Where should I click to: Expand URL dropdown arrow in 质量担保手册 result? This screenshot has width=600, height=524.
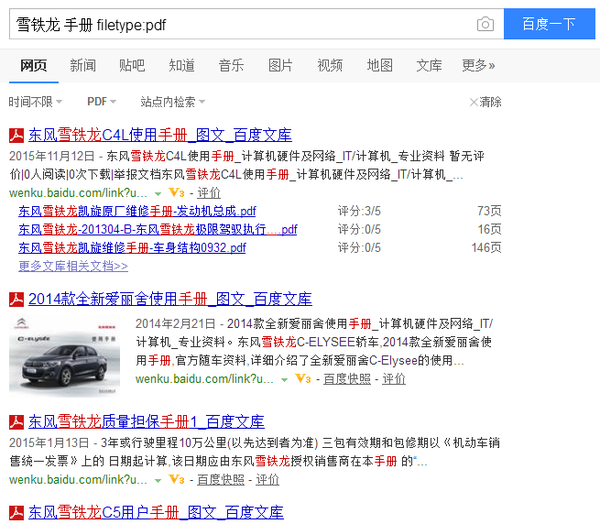pyautogui.click(x=158, y=480)
